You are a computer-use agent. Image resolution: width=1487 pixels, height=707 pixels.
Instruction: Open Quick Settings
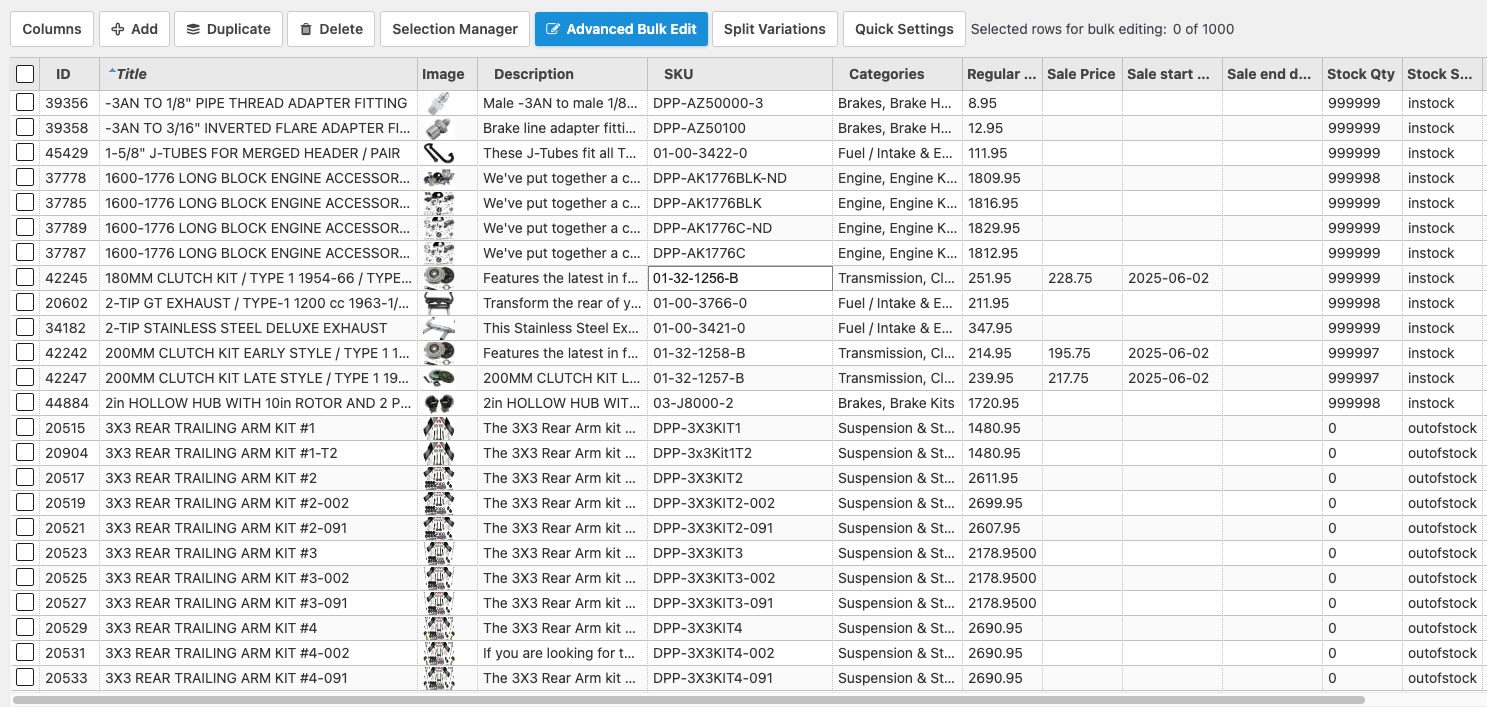pyautogui.click(x=904, y=29)
